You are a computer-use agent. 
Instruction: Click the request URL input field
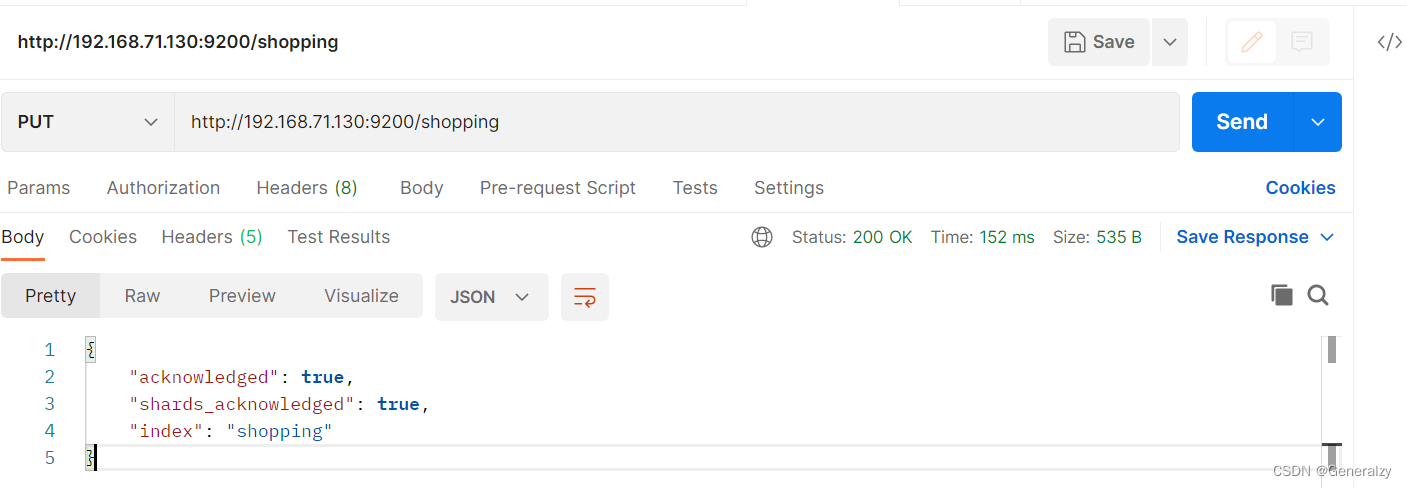[x=677, y=122]
